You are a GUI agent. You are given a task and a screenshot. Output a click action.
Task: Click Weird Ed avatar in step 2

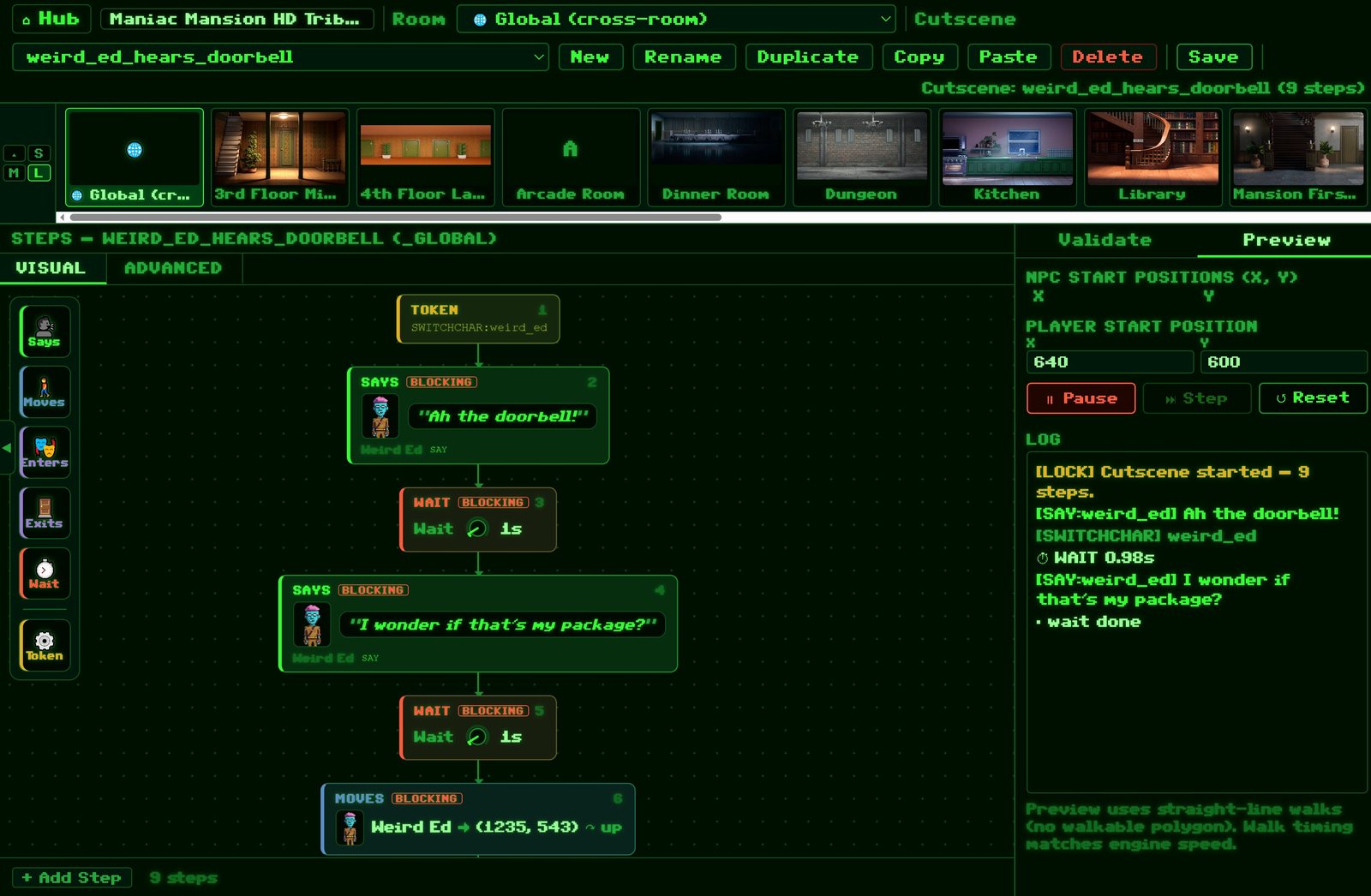coord(380,416)
